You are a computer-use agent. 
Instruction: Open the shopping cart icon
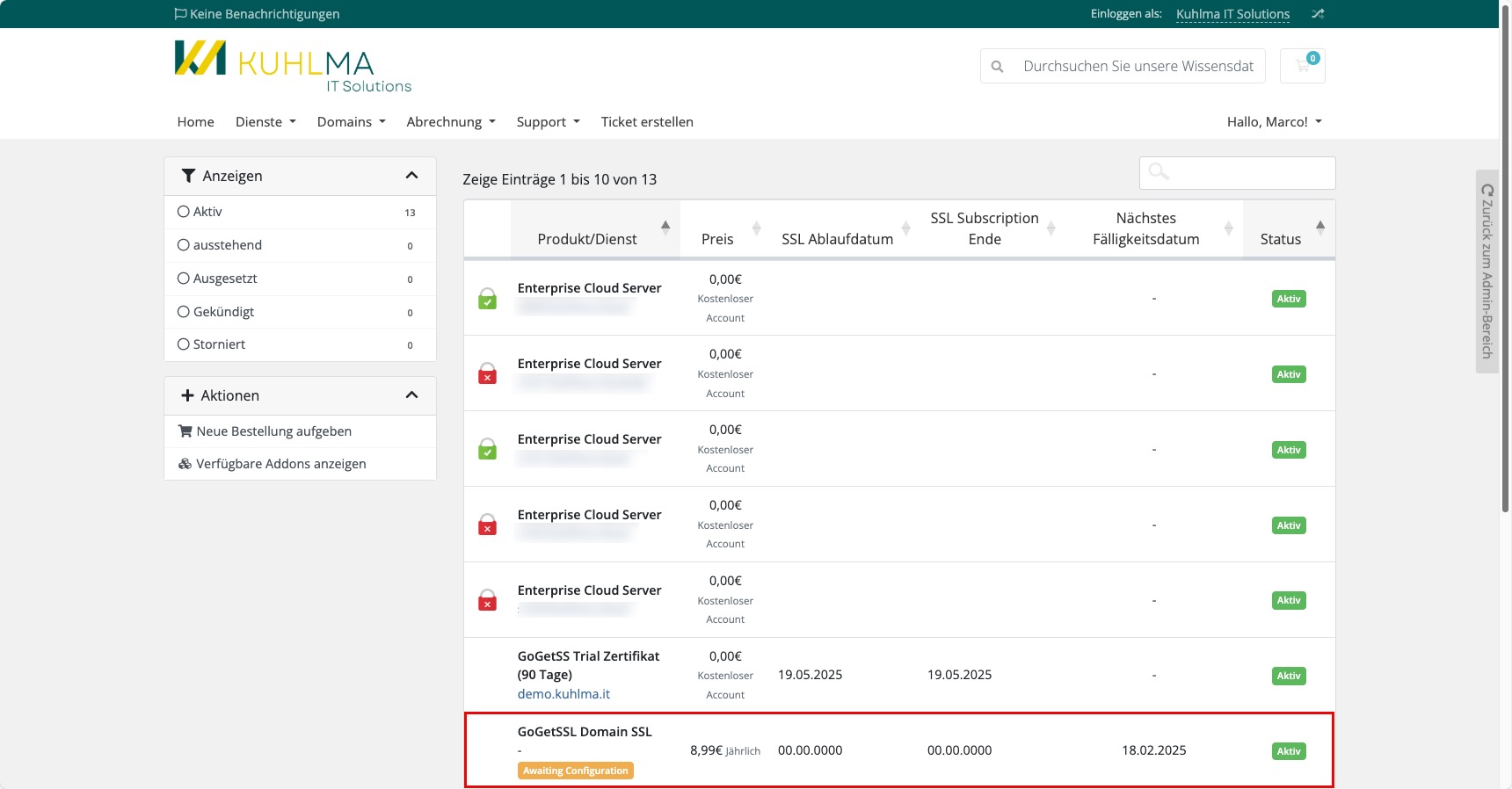pyautogui.click(x=1303, y=66)
